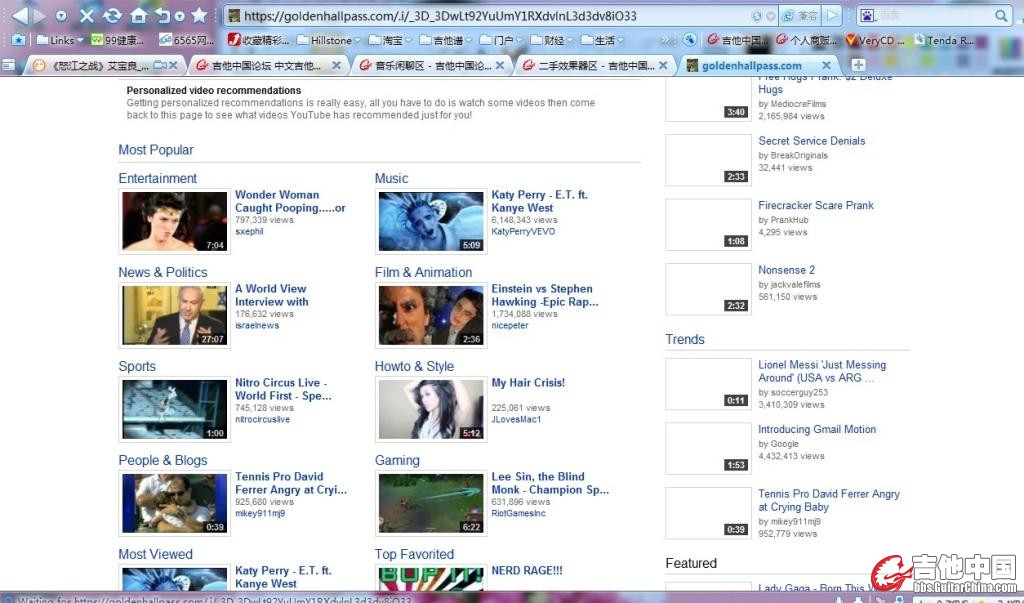Image resolution: width=1024 pixels, height=603 pixels.
Task: Expand the 生活 bookmark folder
Action: pyautogui.click(x=602, y=41)
